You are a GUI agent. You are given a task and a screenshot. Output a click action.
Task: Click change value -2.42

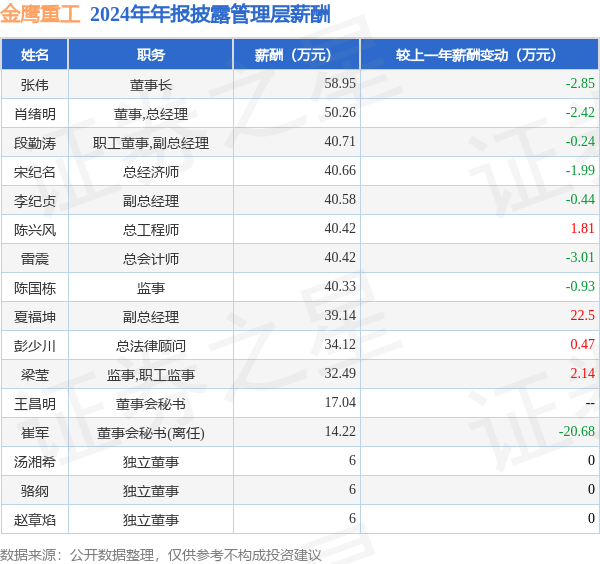click(580, 112)
